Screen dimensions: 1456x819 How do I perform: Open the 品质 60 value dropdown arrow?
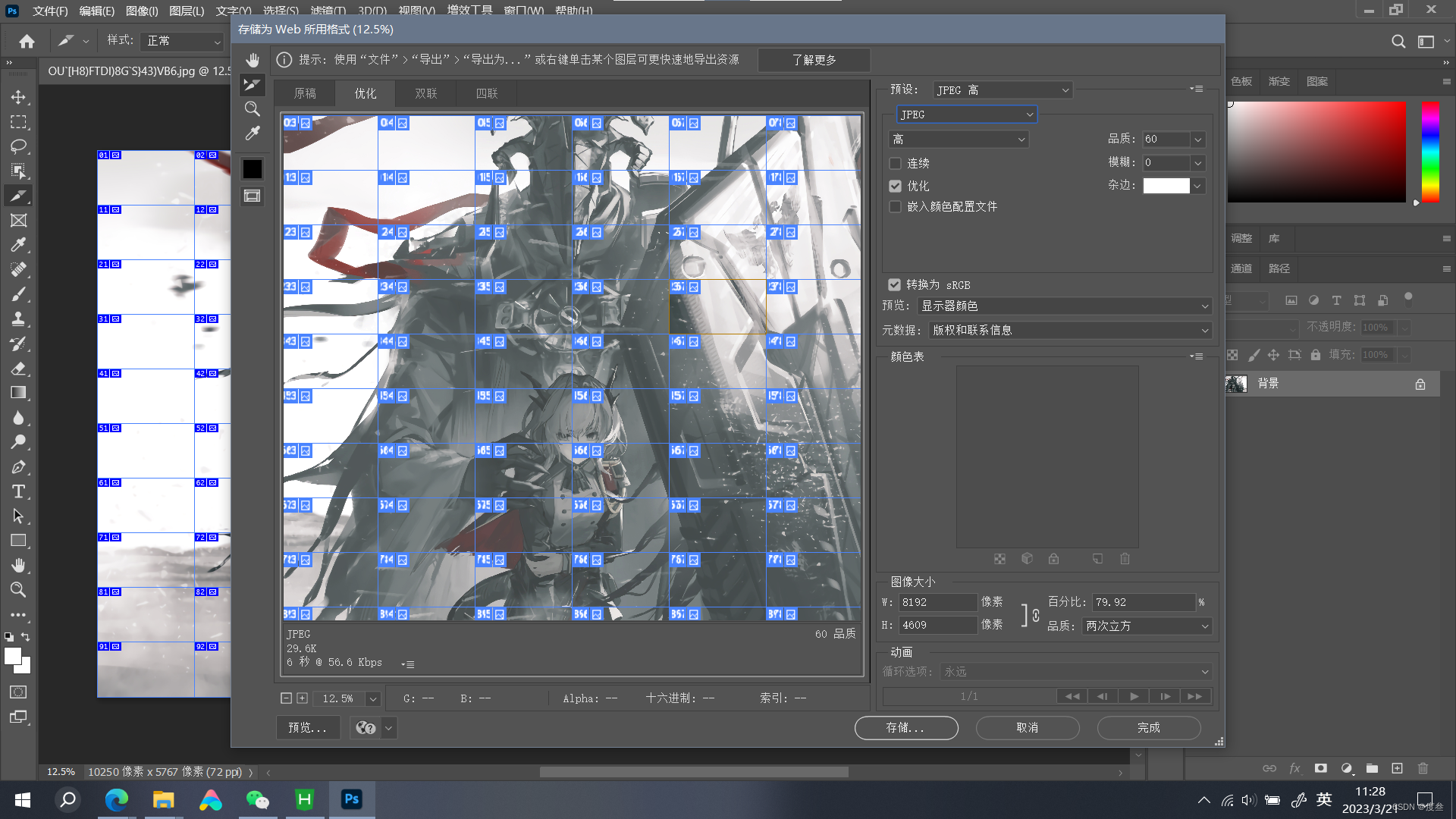[1197, 140]
